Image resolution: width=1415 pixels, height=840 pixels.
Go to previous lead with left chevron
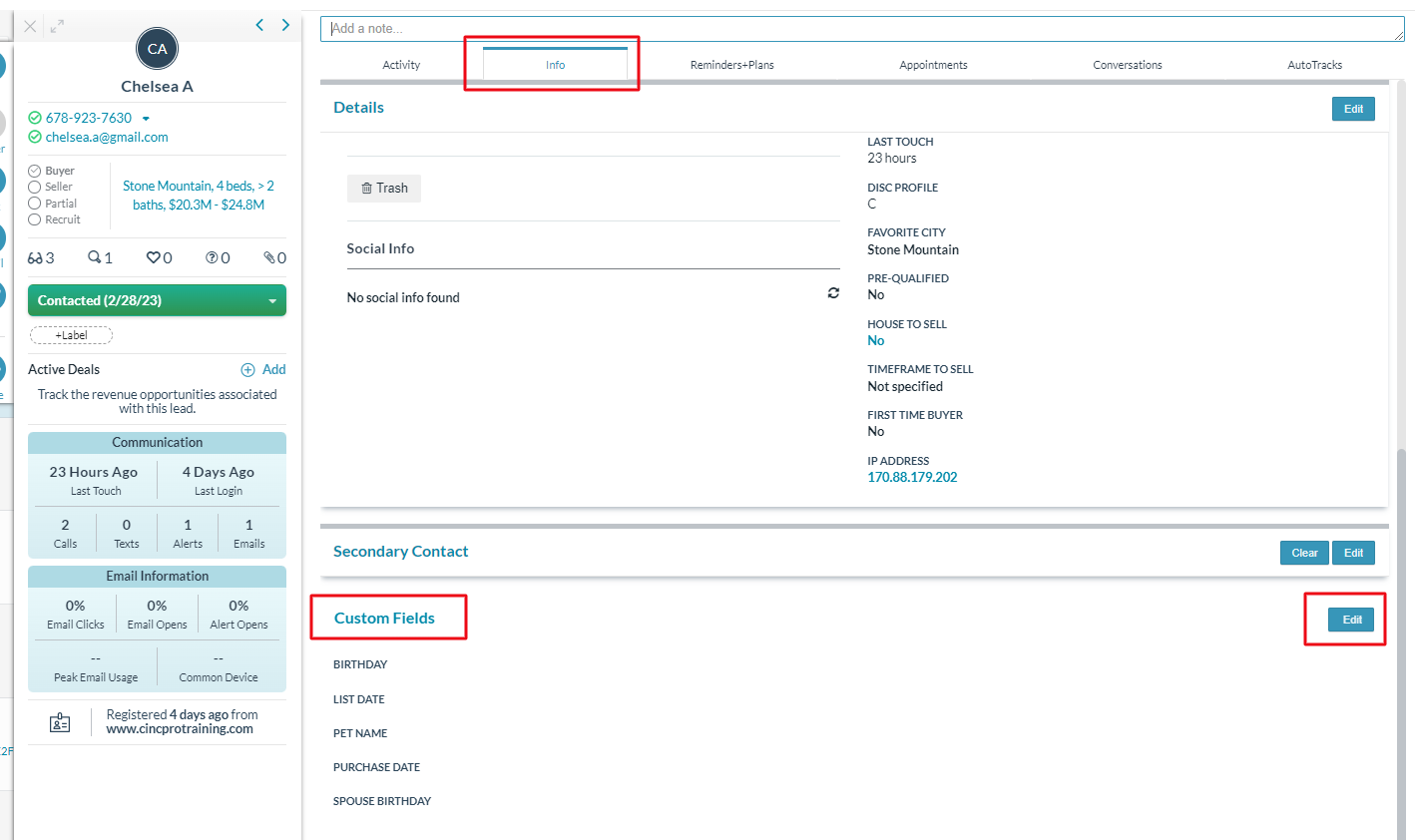pyautogui.click(x=259, y=25)
